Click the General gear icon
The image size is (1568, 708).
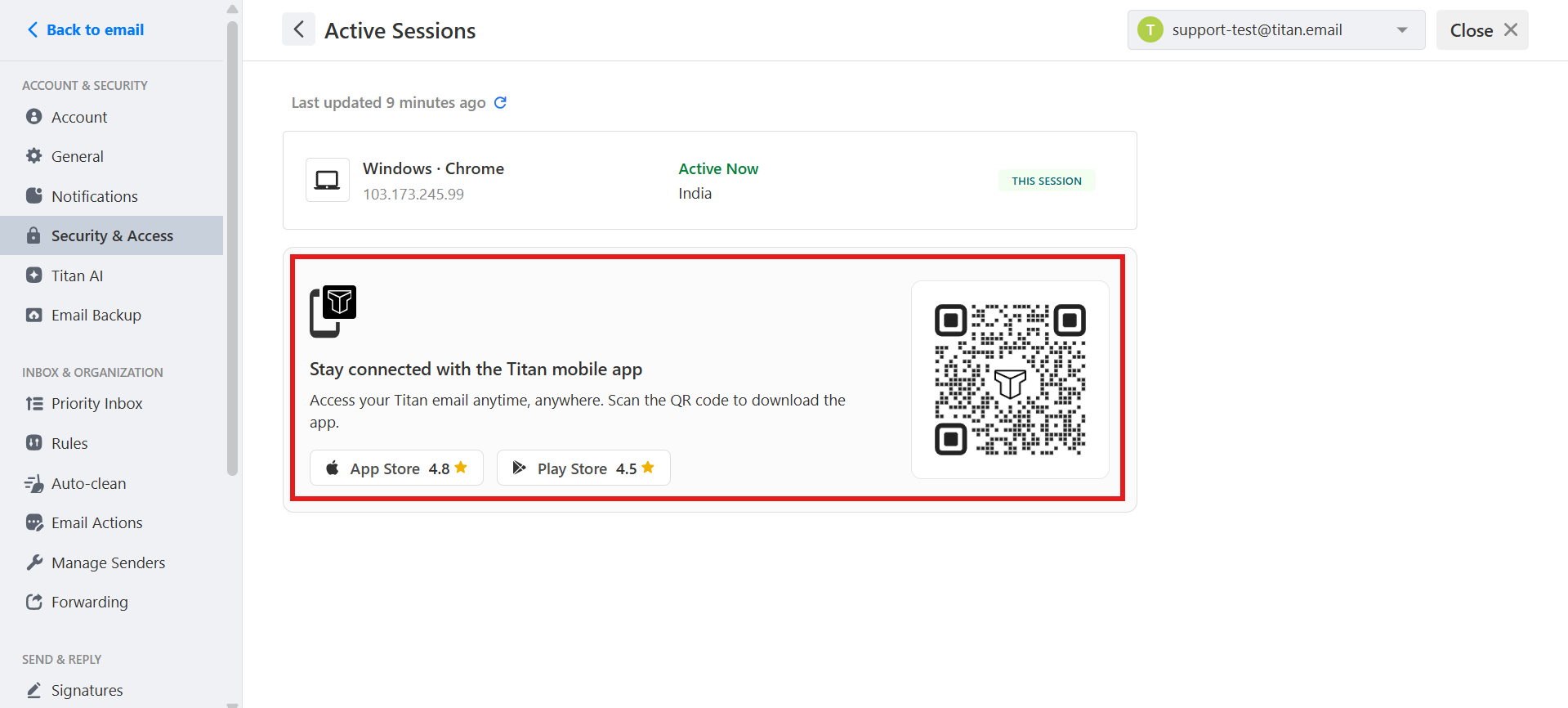click(x=34, y=156)
